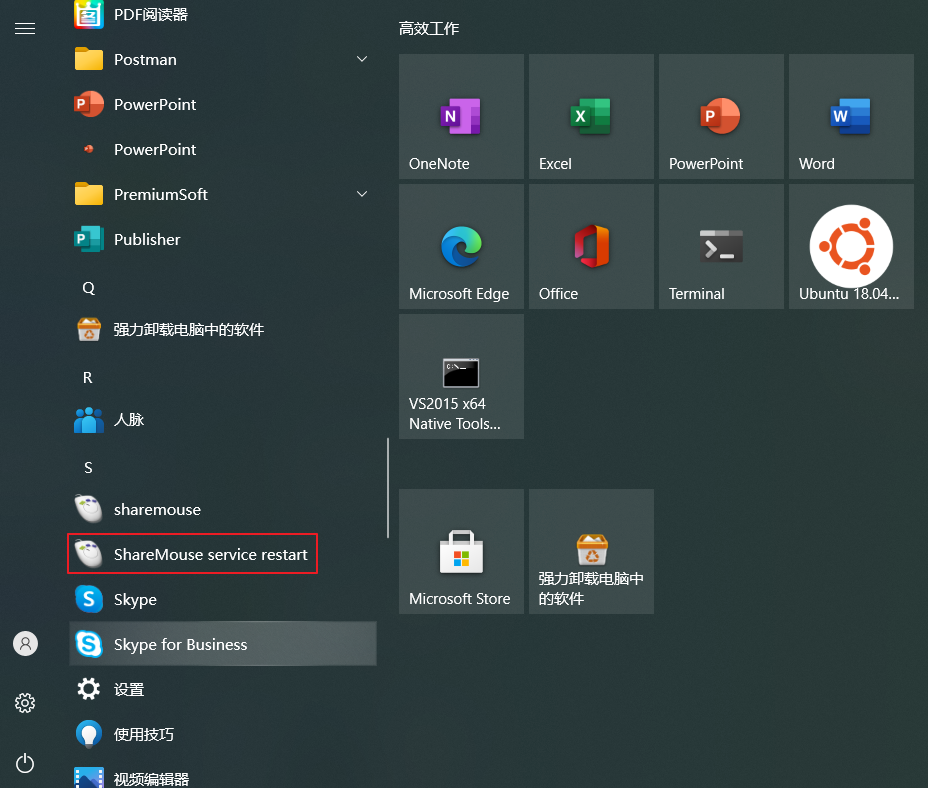Expand the Postman folder chevron

pyautogui.click(x=362, y=59)
